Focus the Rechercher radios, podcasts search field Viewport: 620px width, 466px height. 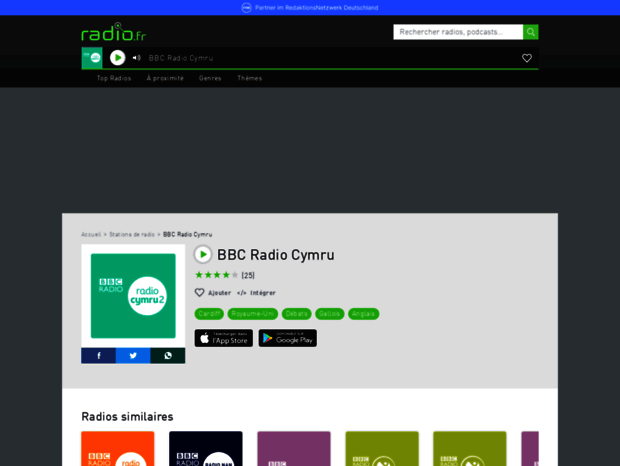tap(458, 32)
